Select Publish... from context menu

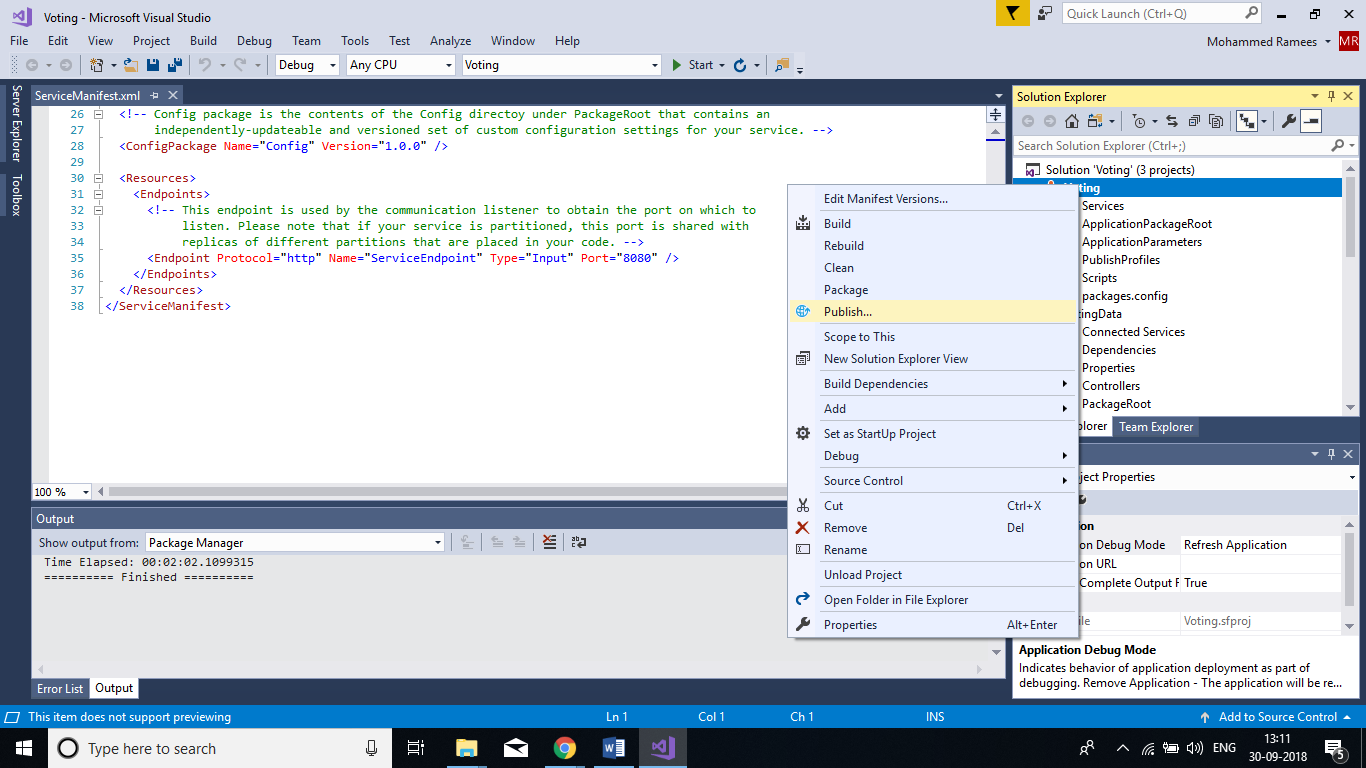848,312
